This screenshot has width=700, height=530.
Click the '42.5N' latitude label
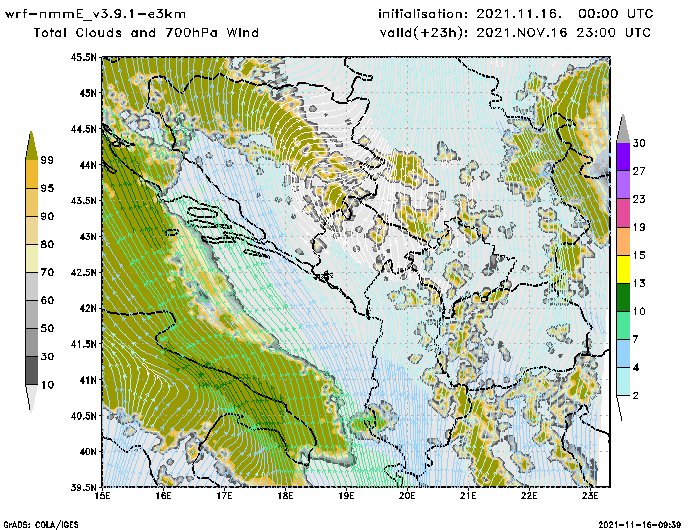point(83,272)
